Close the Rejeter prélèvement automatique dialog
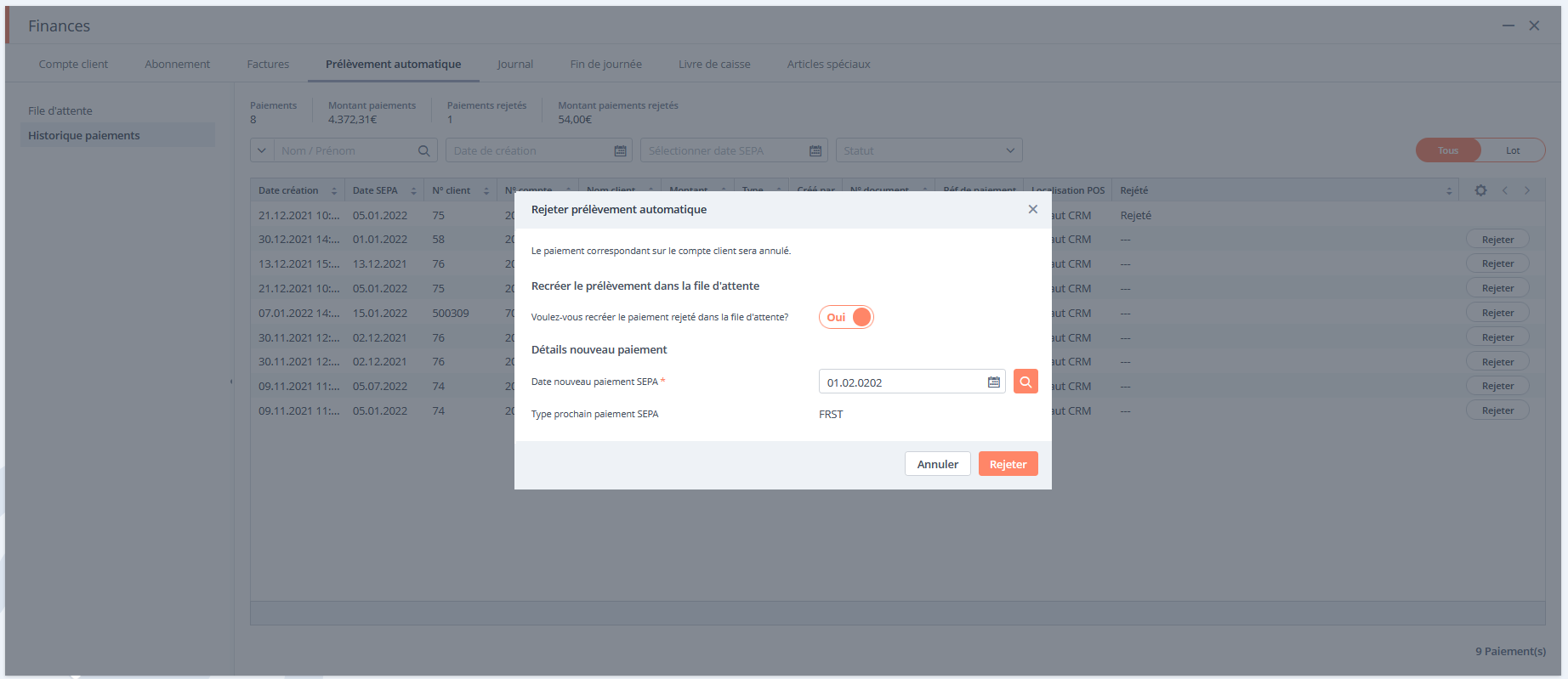The width and height of the screenshot is (1568, 679). (1032, 209)
